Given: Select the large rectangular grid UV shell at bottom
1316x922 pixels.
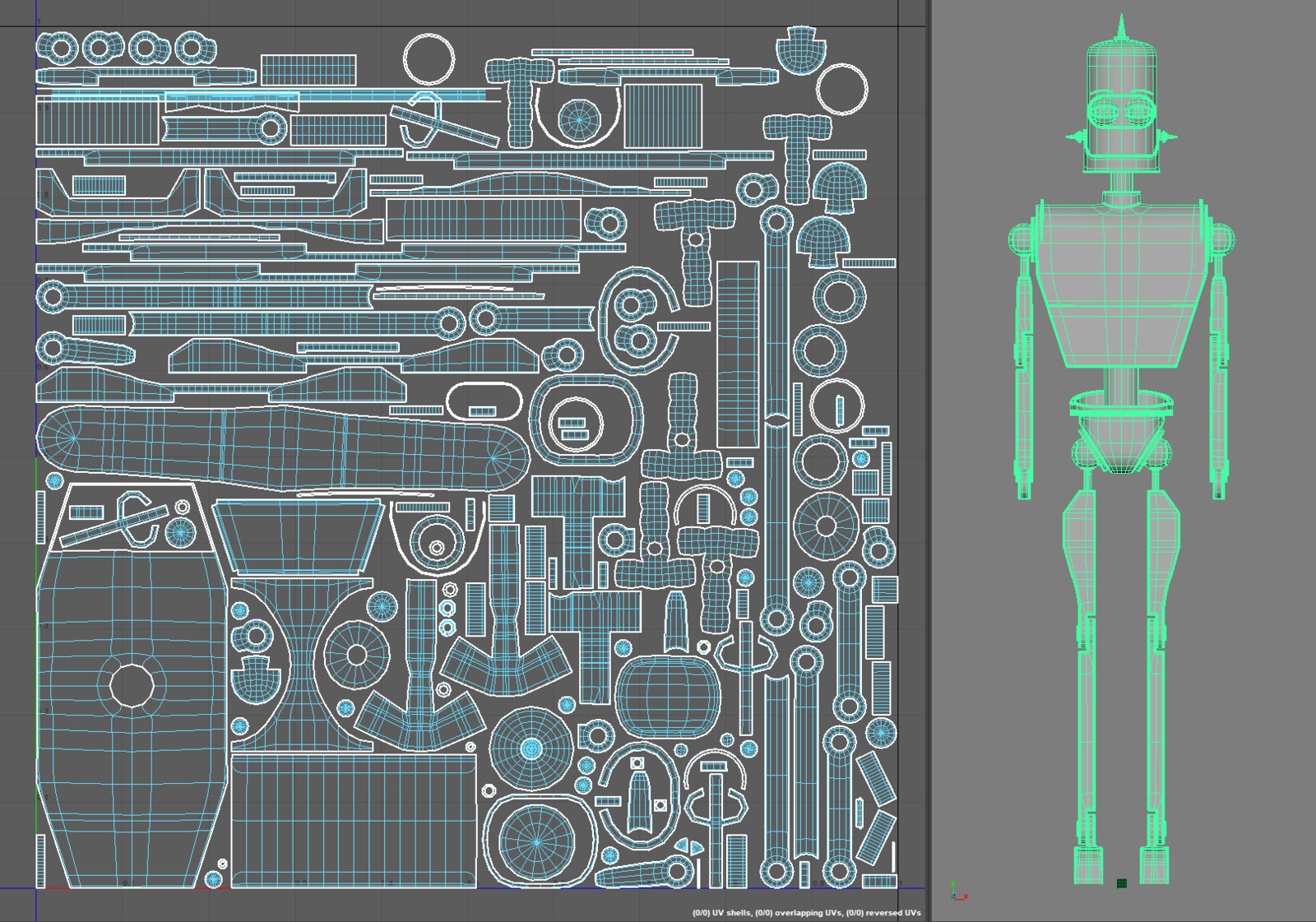Looking at the screenshot, I should 354,820.
